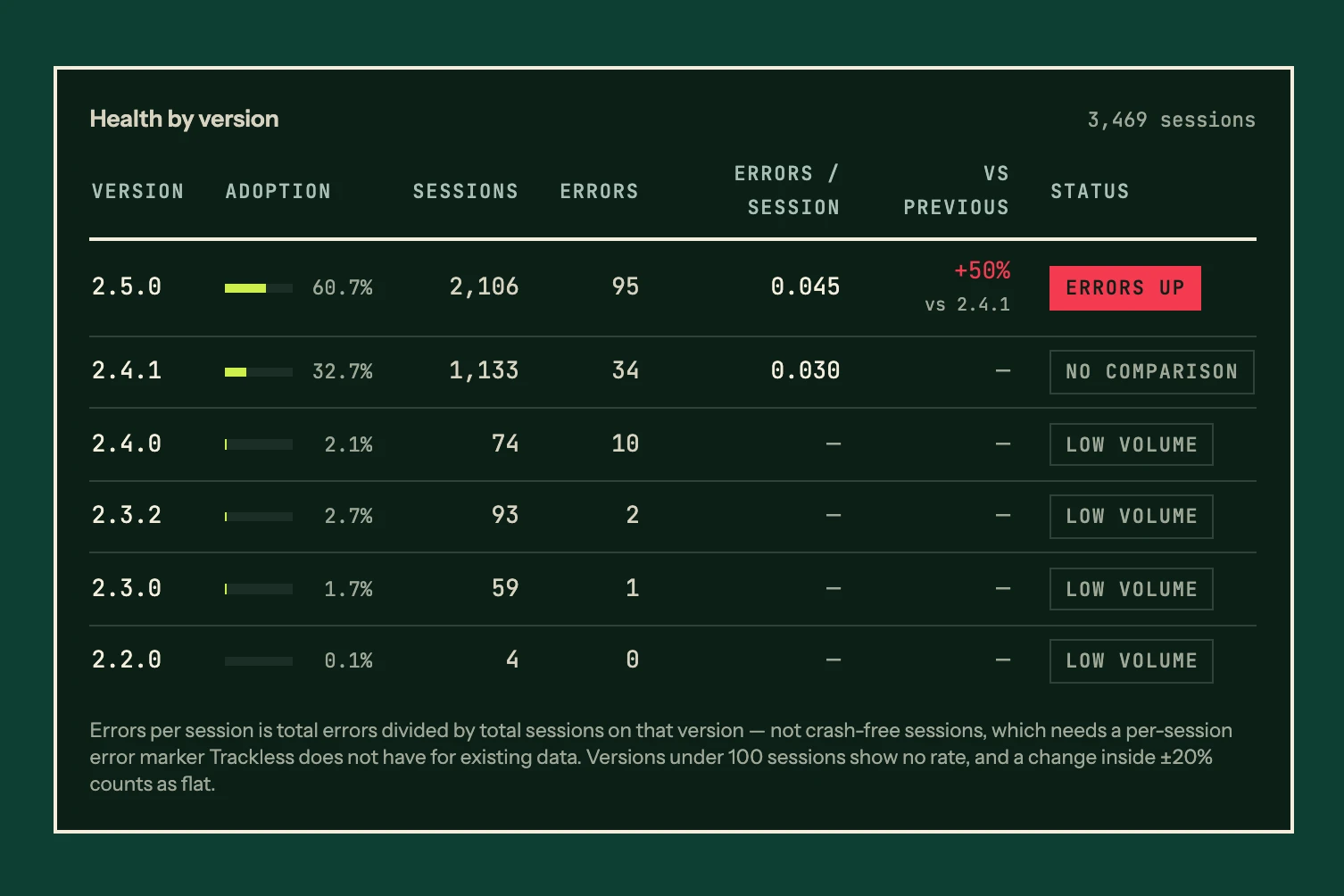
Task: Click the adoption bar for version 2.4.1
Action: [x=259, y=372]
